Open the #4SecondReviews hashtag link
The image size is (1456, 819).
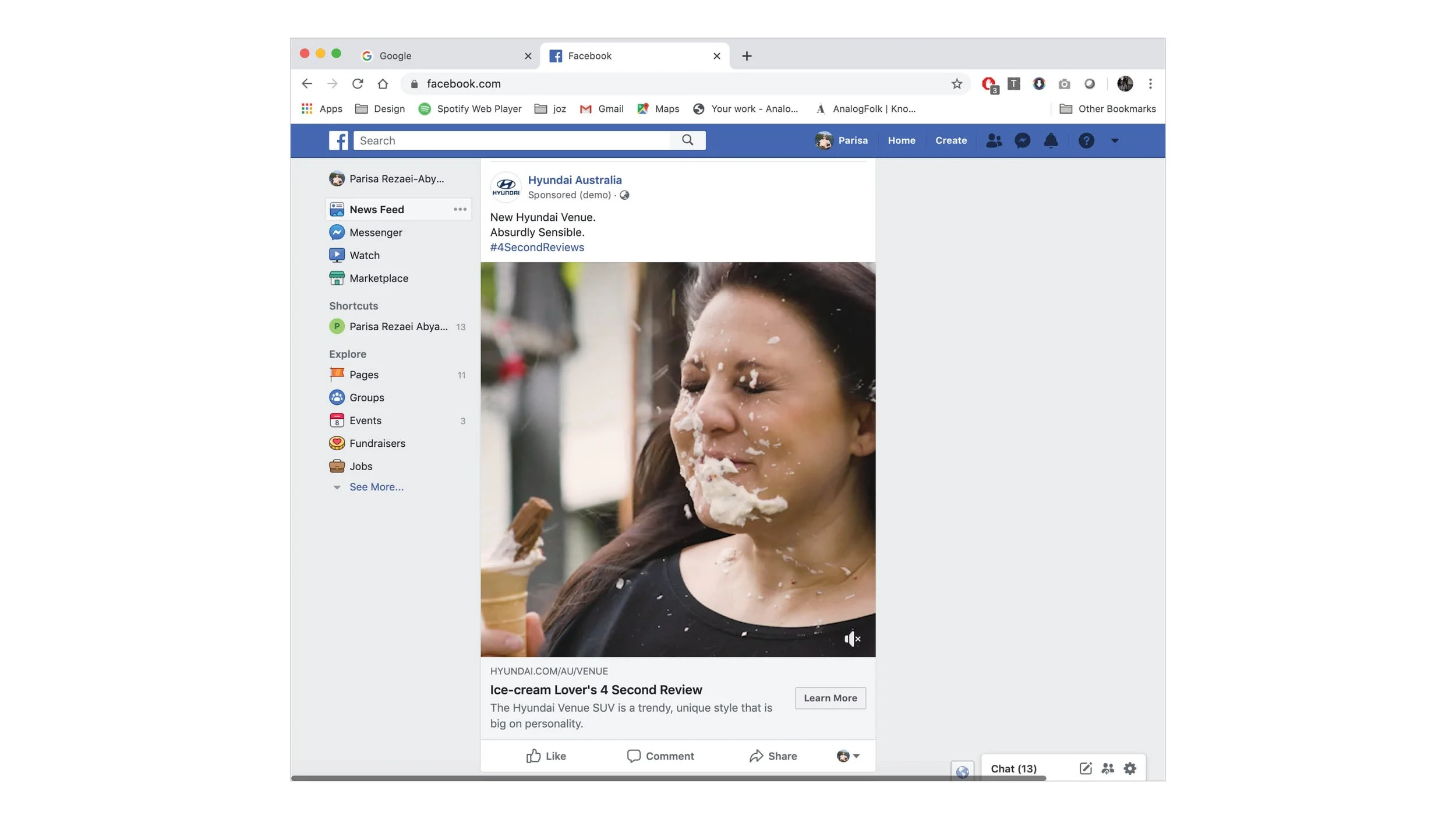(x=537, y=247)
